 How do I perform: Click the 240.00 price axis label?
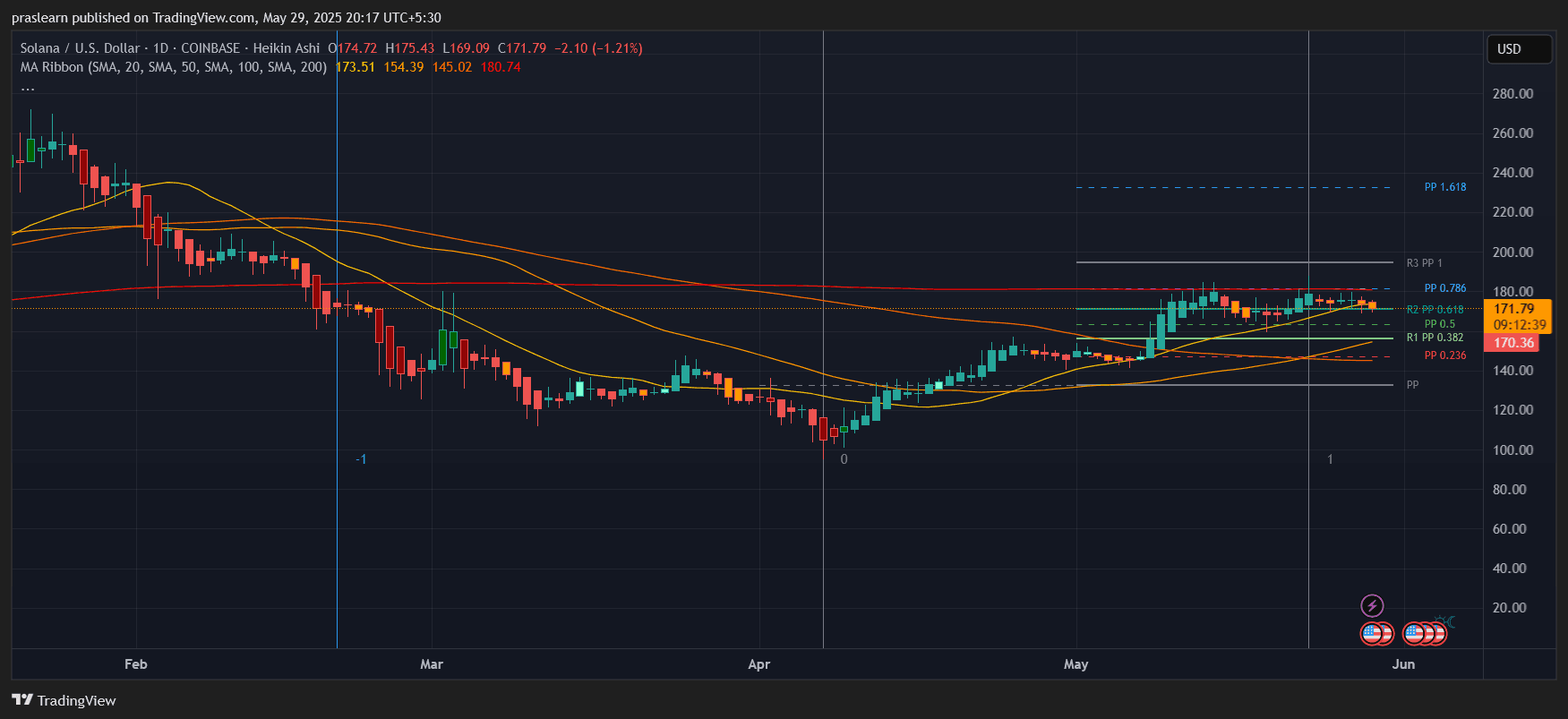1513,173
